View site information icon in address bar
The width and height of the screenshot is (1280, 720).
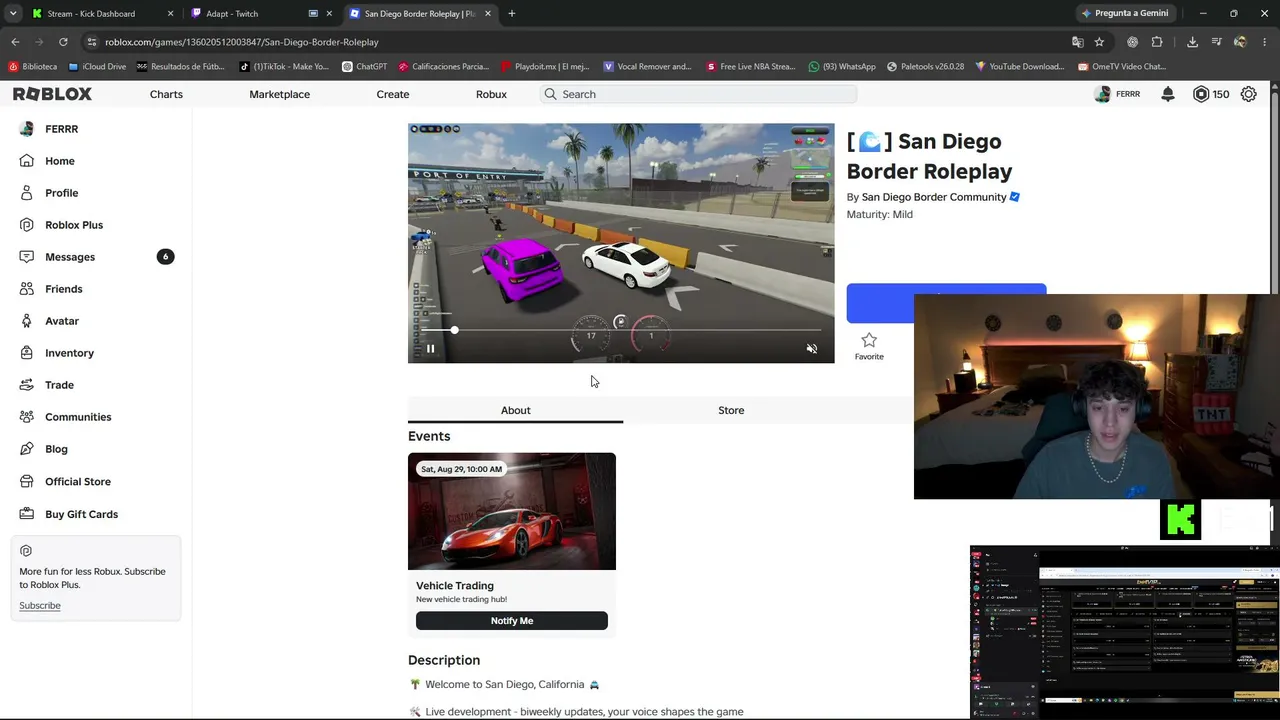click(x=91, y=42)
